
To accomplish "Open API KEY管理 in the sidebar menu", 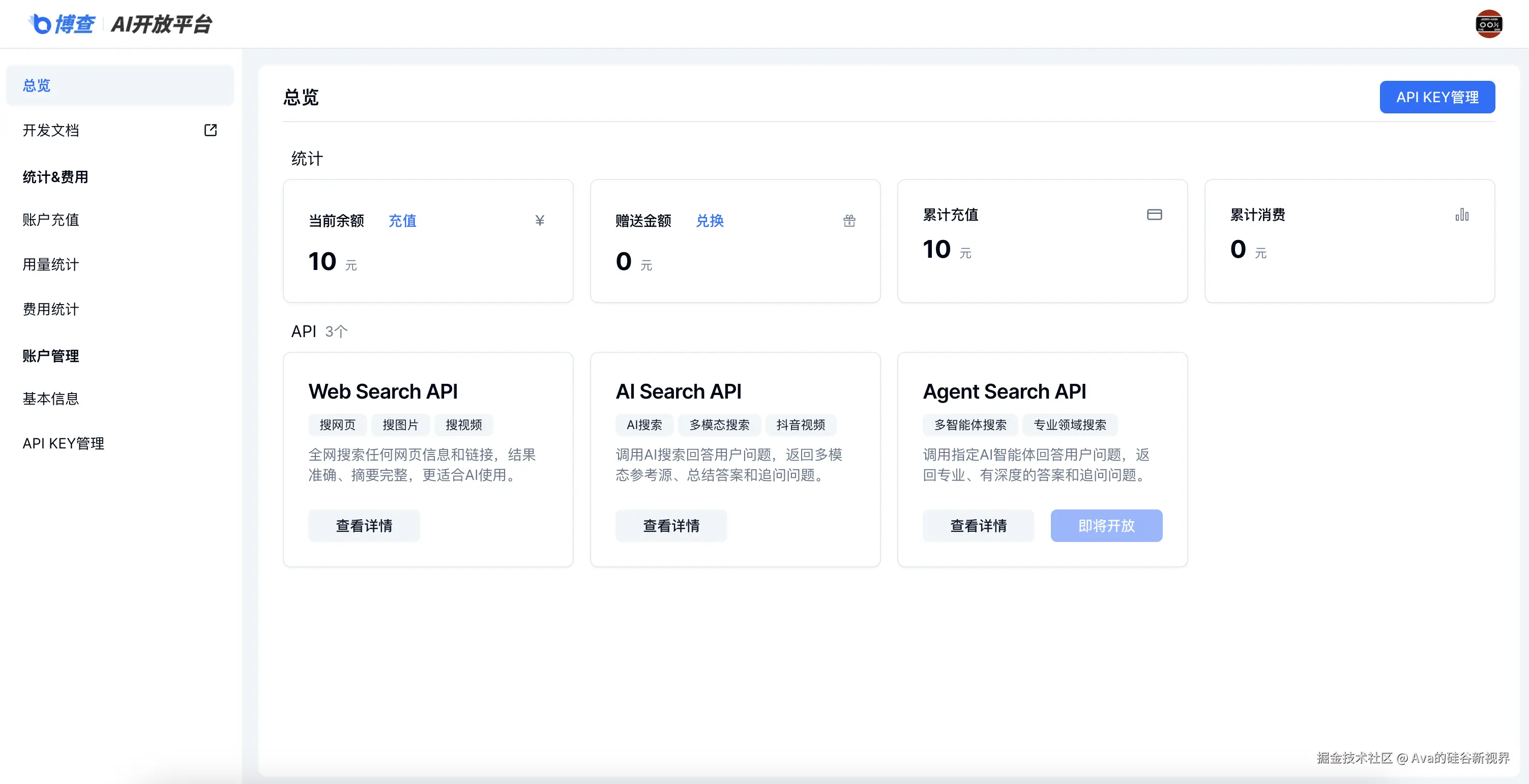I will [x=64, y=443].
